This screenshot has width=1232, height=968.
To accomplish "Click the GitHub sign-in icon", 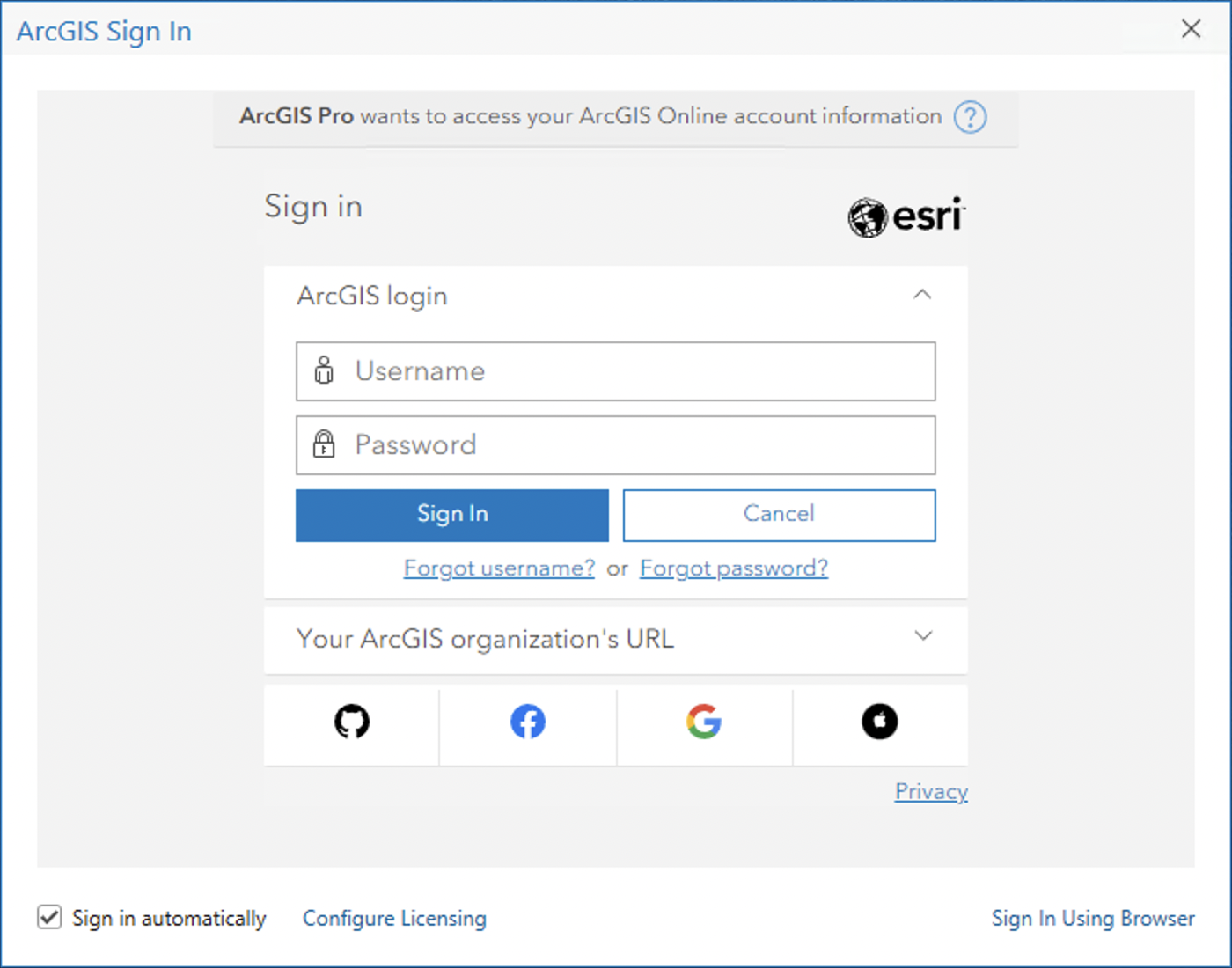I will tap(352, 722).
